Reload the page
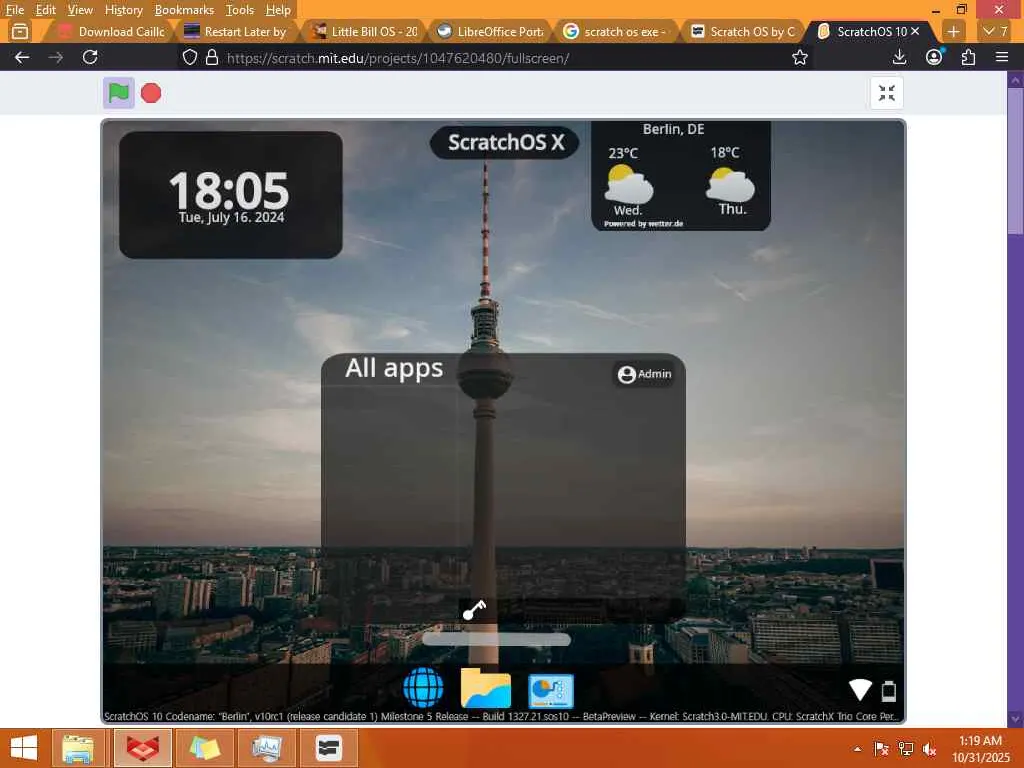Image resolution: width=1024 pixels, height=768 pixels. pos(90,57)
